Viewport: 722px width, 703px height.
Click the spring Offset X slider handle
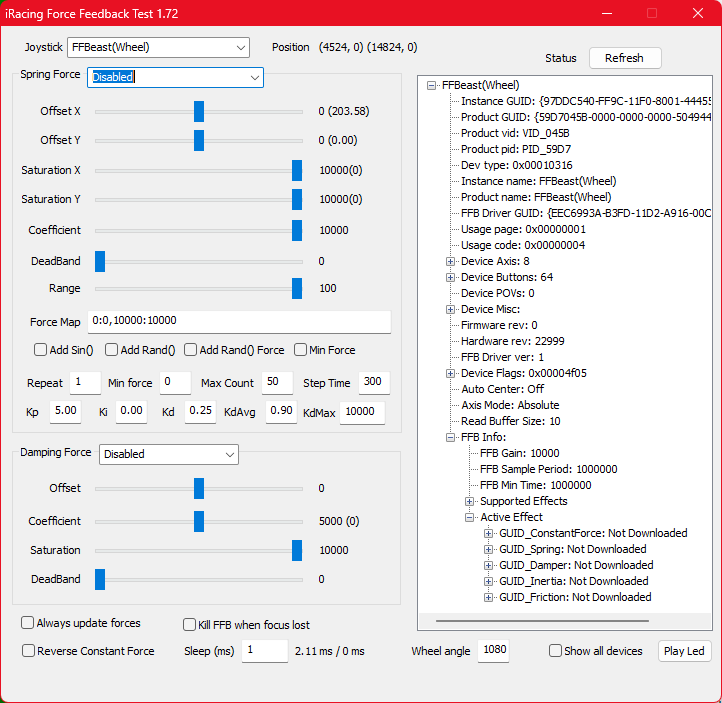pos(199,111)
